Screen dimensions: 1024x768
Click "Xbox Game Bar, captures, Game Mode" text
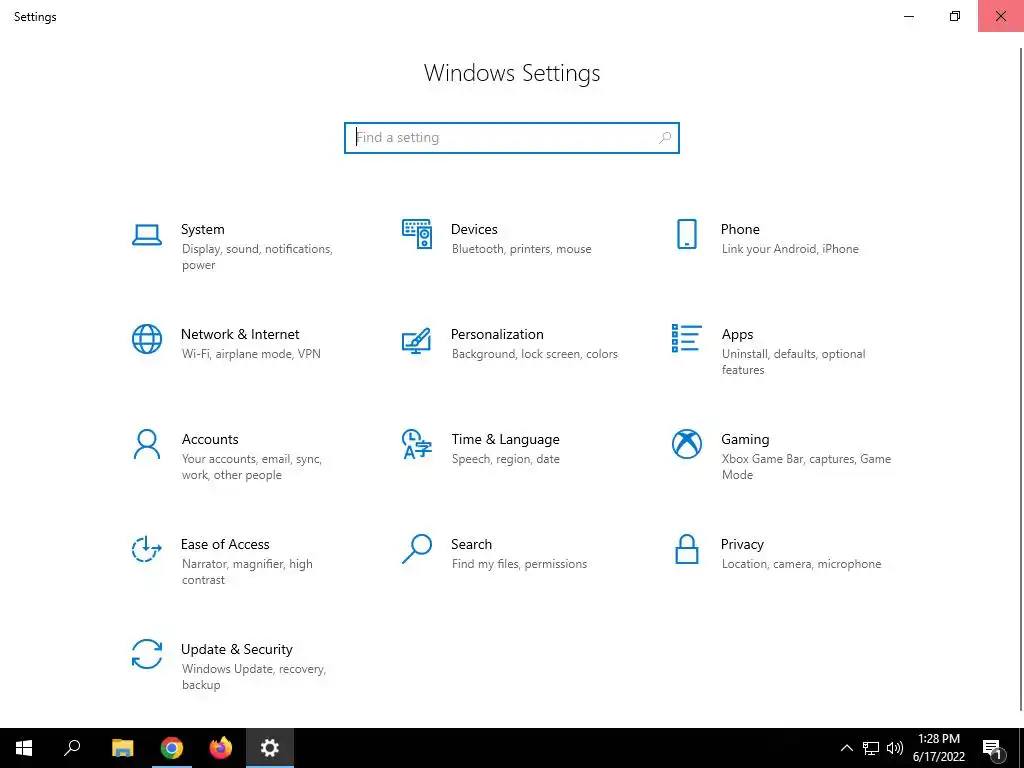806,467
